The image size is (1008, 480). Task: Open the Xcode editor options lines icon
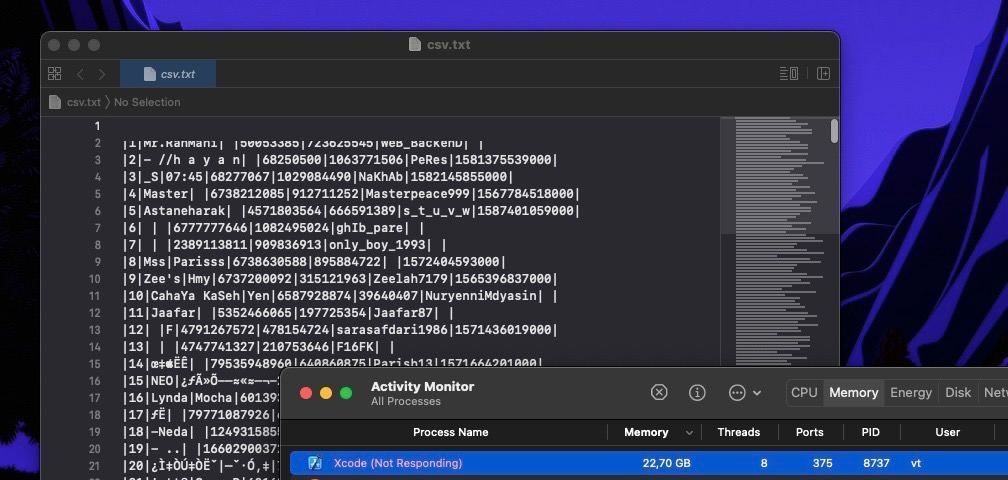coord(789,74)
